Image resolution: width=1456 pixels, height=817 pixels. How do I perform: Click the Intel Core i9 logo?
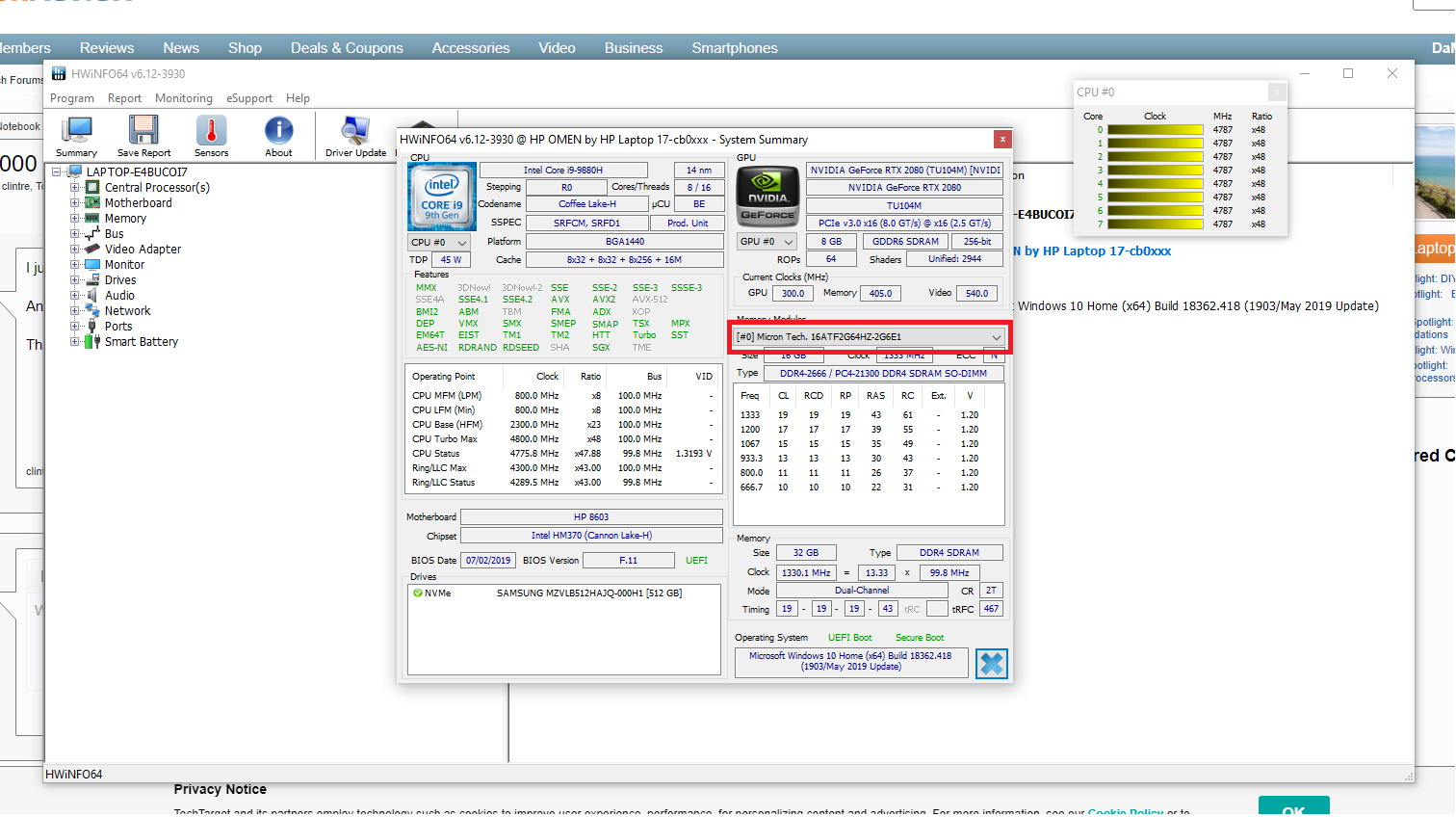point(442,195)
